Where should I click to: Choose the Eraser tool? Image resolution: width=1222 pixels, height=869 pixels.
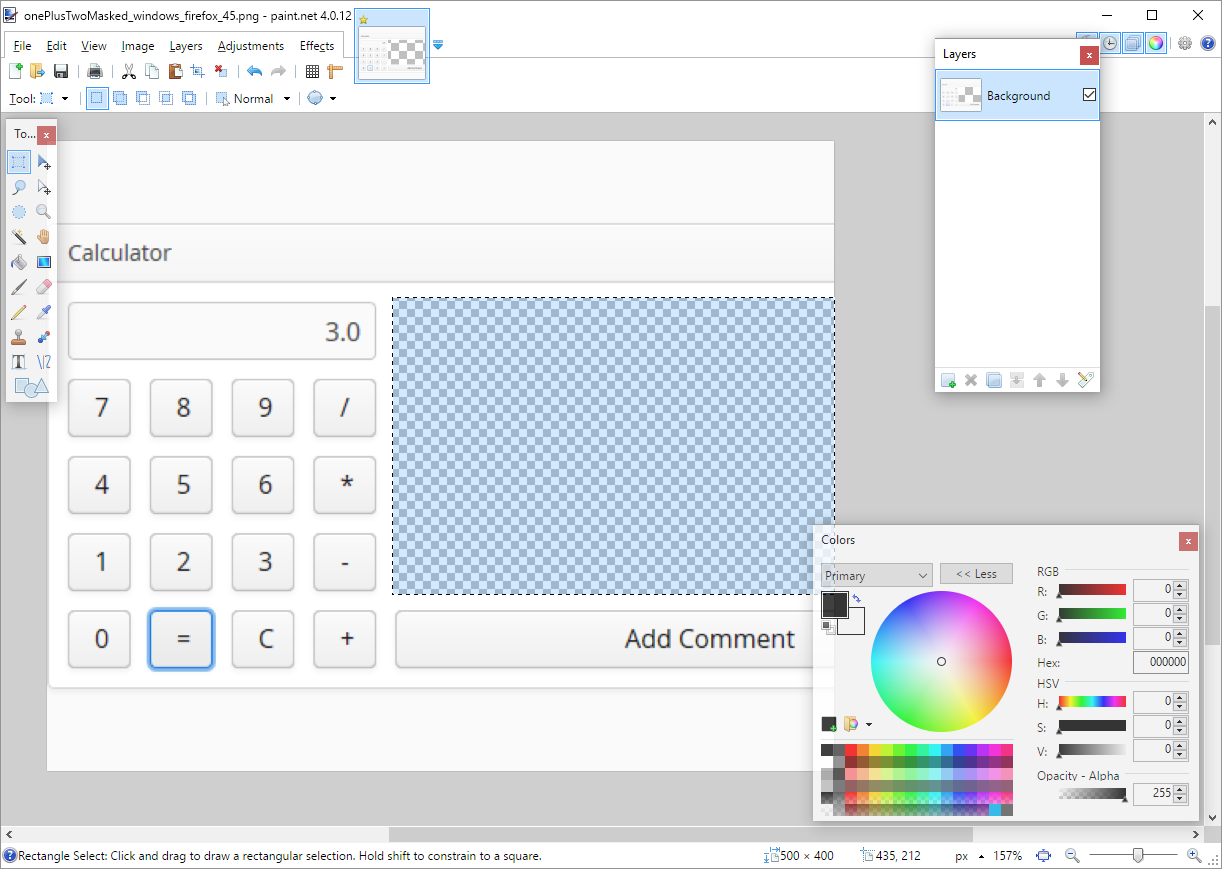coord(43,287)
